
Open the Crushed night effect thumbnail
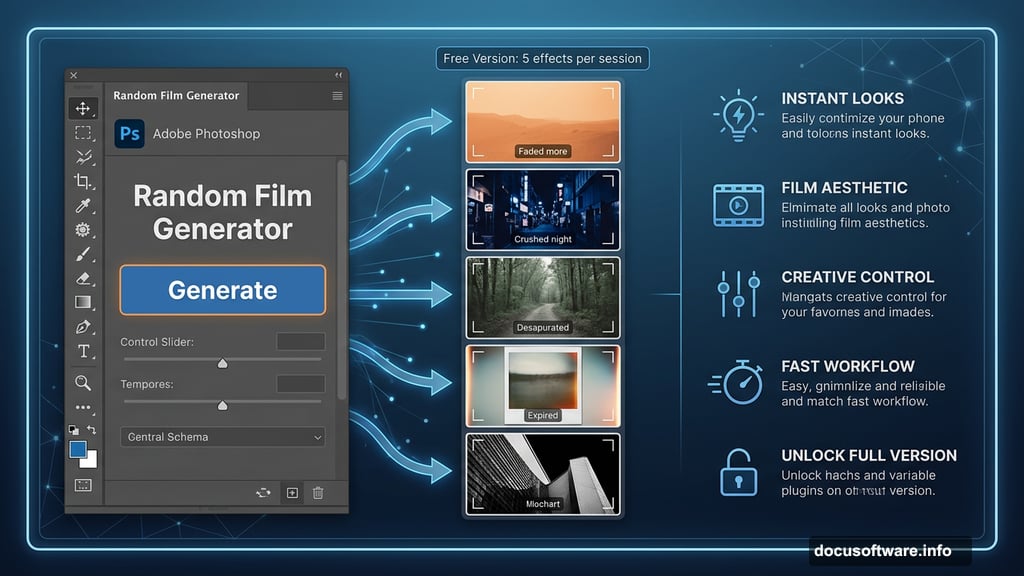point(542,210)
